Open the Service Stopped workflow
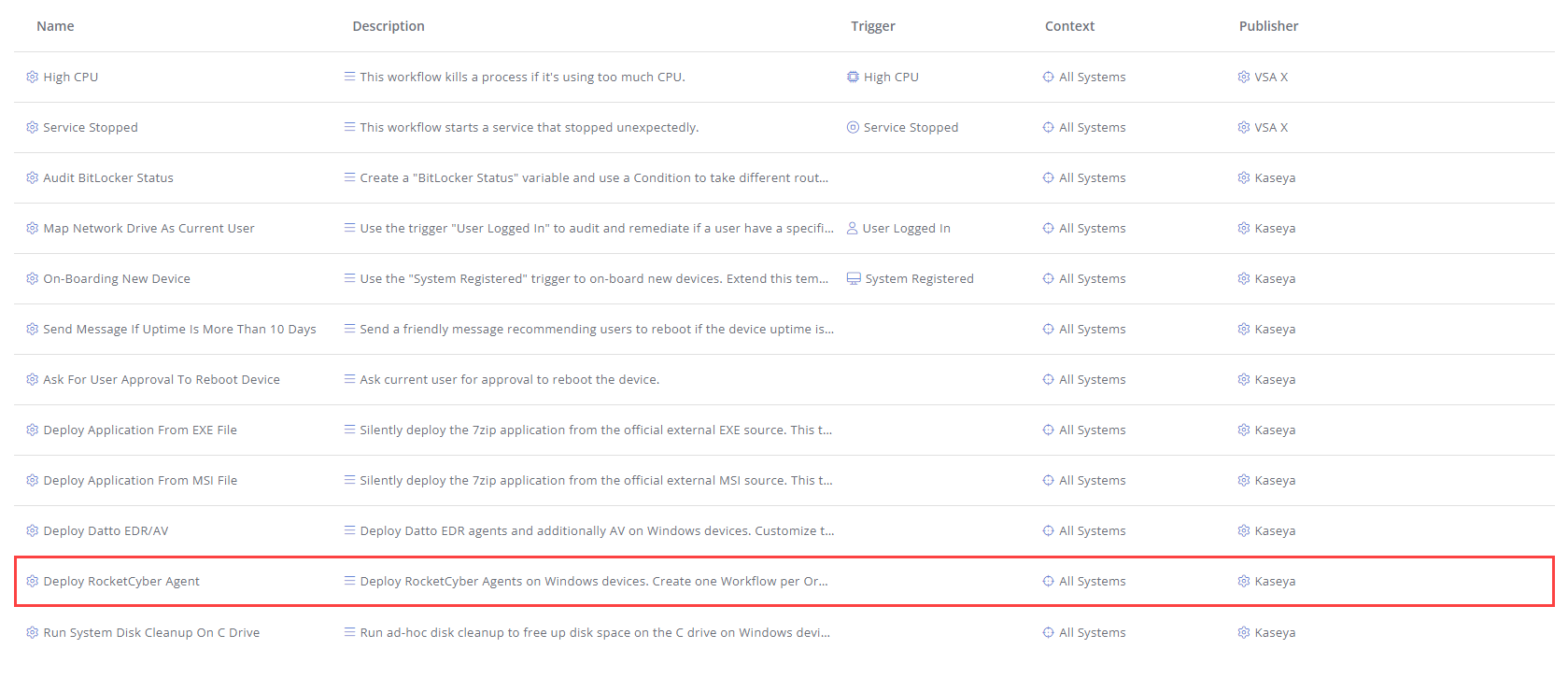This screenshot has width=1568, height=677. pos(90,127)
